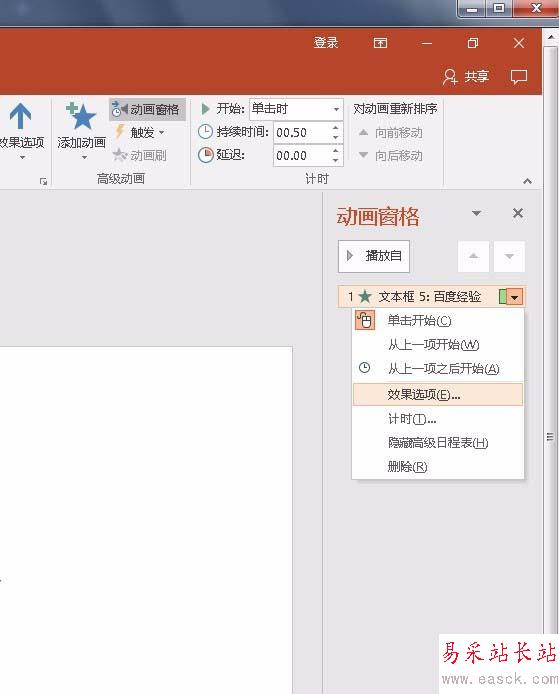
Task: Click the green timeline bar of the 文本框 5 animation
Action: coord(502,297)
